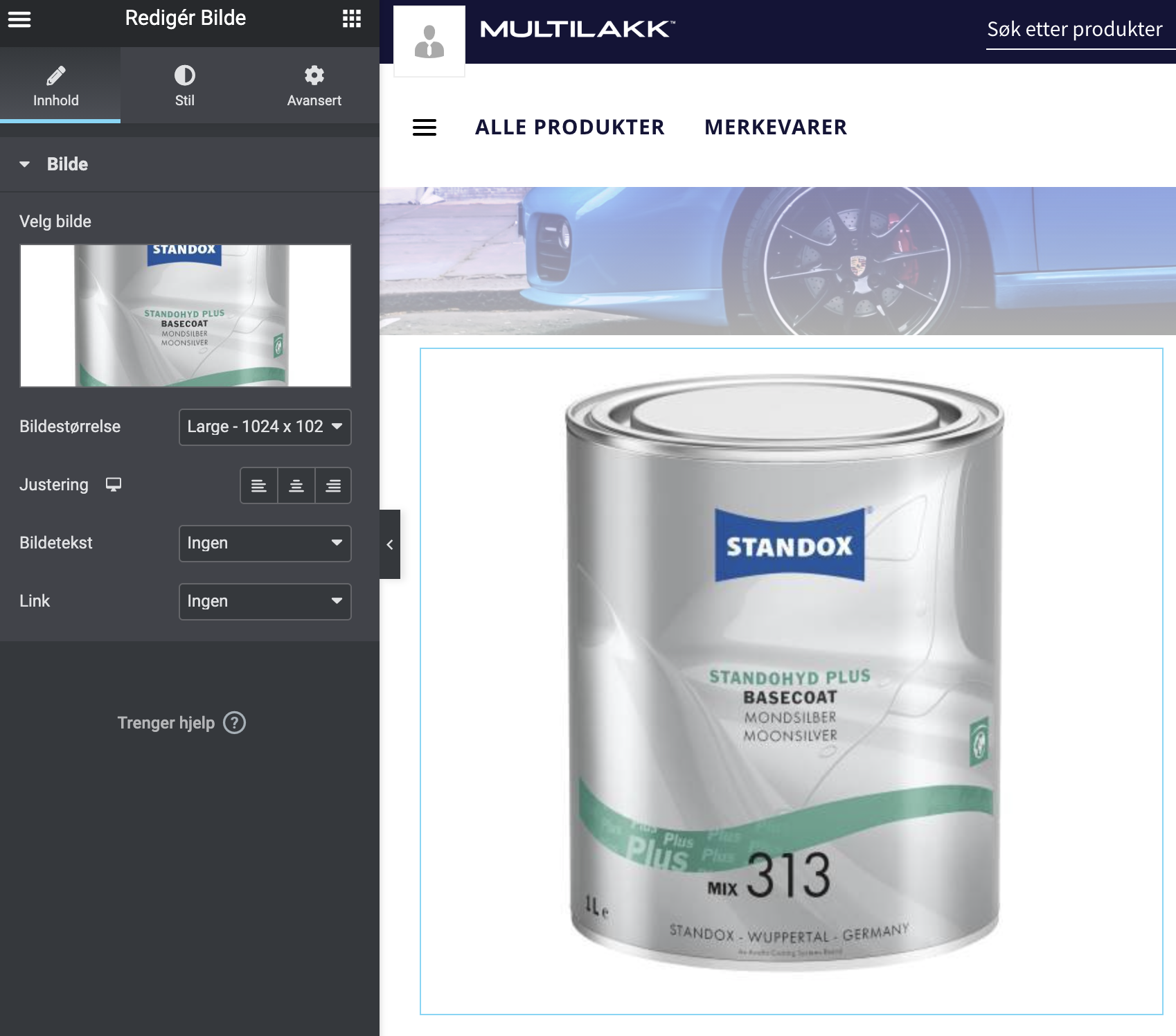Open the Bildetekst dropdown

pyautogui.click(x=265, y=543)
